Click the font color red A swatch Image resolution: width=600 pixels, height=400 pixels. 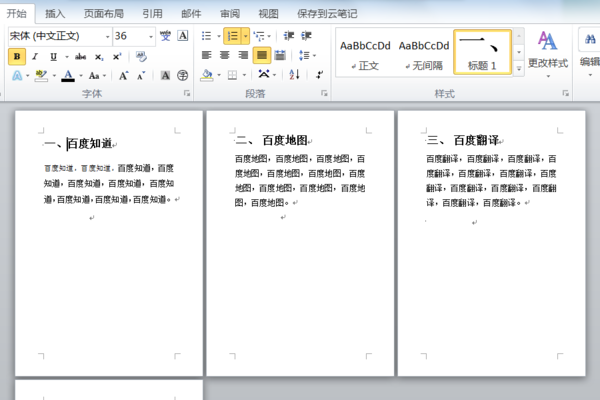tap(67, 75)
